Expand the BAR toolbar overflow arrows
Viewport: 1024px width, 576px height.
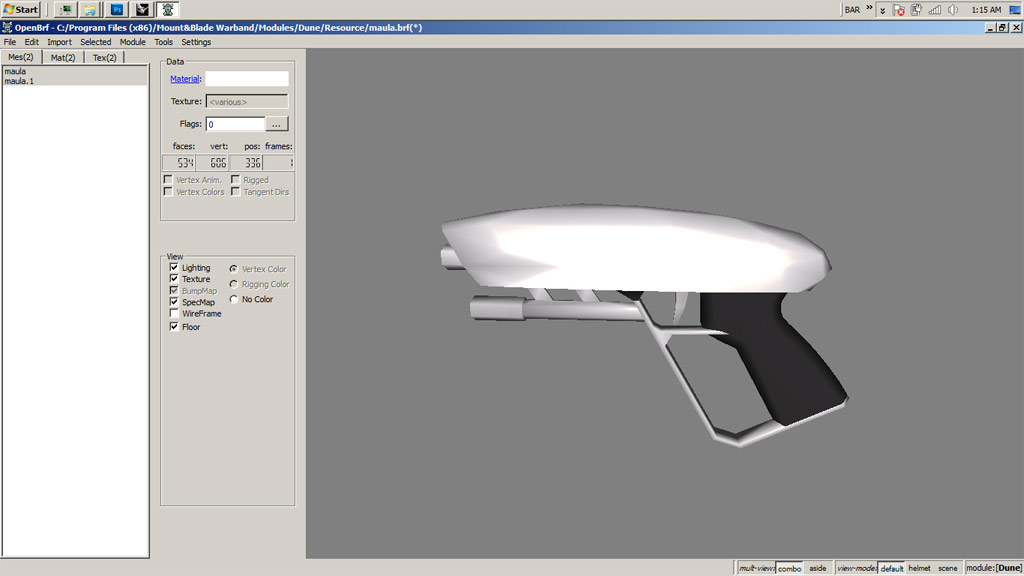coord(869,9)
